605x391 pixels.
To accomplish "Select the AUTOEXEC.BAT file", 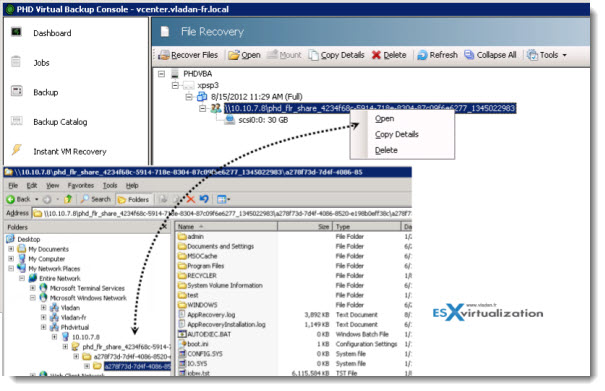I will click(209, 334).
